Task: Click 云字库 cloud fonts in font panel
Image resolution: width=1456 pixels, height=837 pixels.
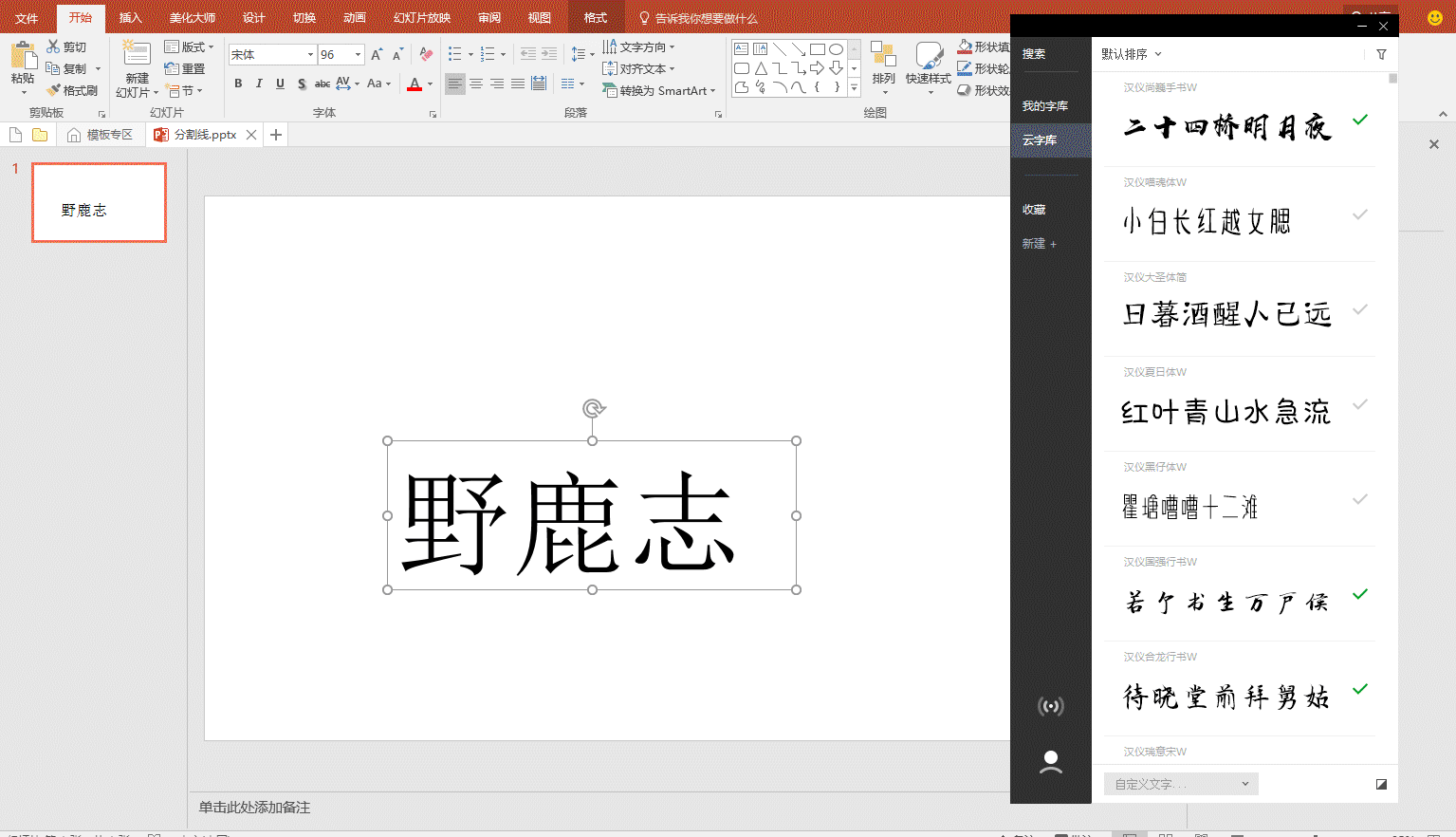Action: (1051, 140)
